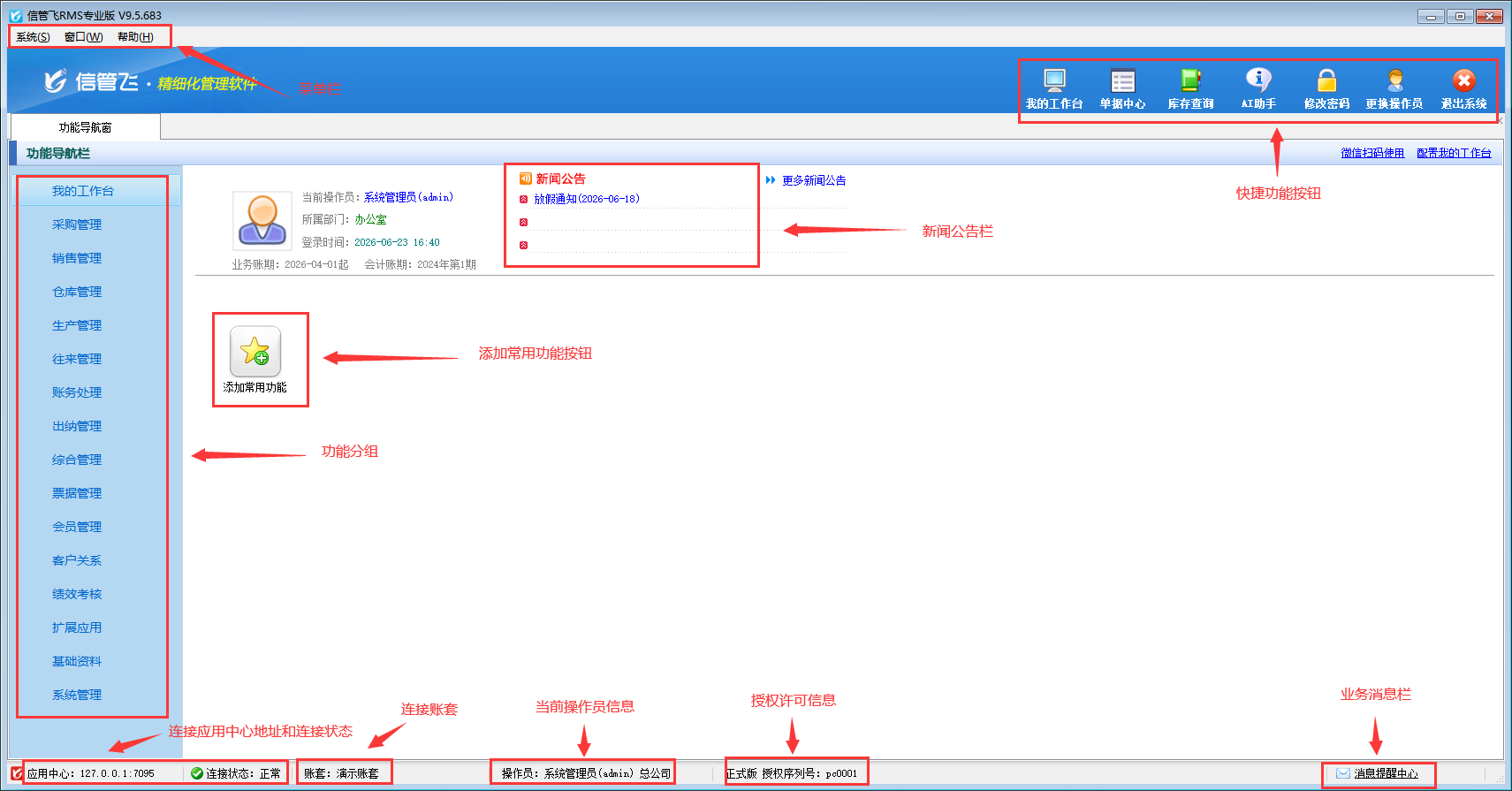Launch the 库存查询 inventory query

pos(1190,89)
